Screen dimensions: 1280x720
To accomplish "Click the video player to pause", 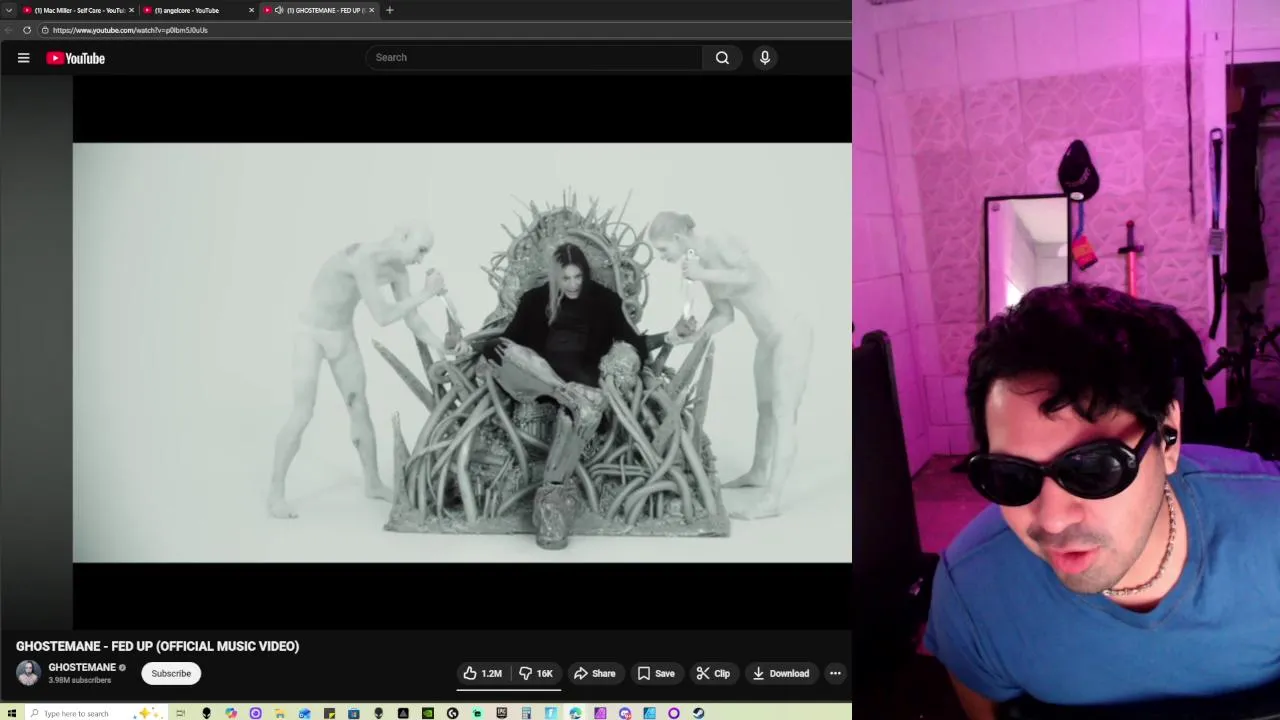I will click(x=462, y=352).
